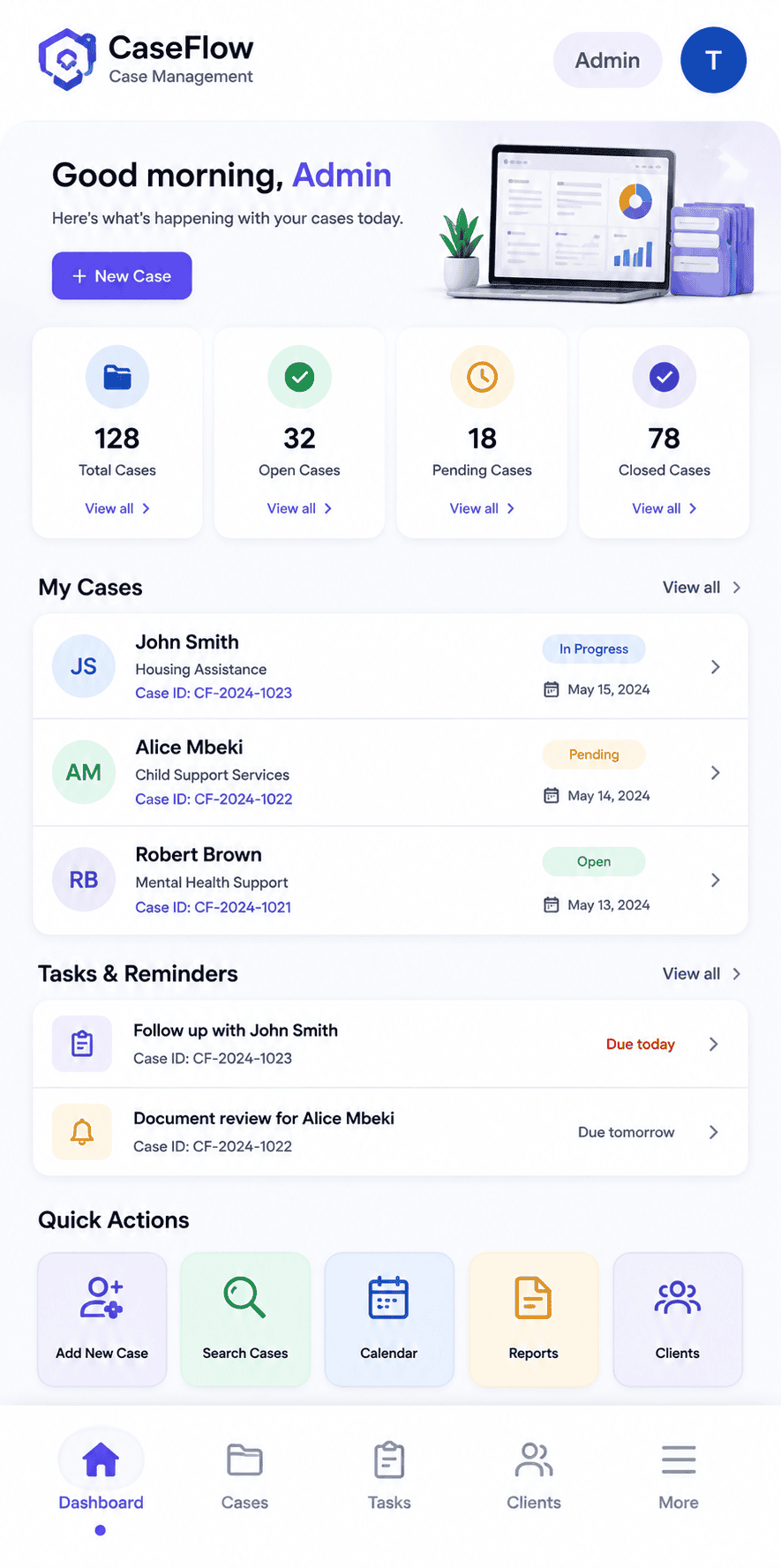Open the Search Cases quick action
Image resolution: width=781 pixels, height=1568 pixels.
pos(245,1319)
